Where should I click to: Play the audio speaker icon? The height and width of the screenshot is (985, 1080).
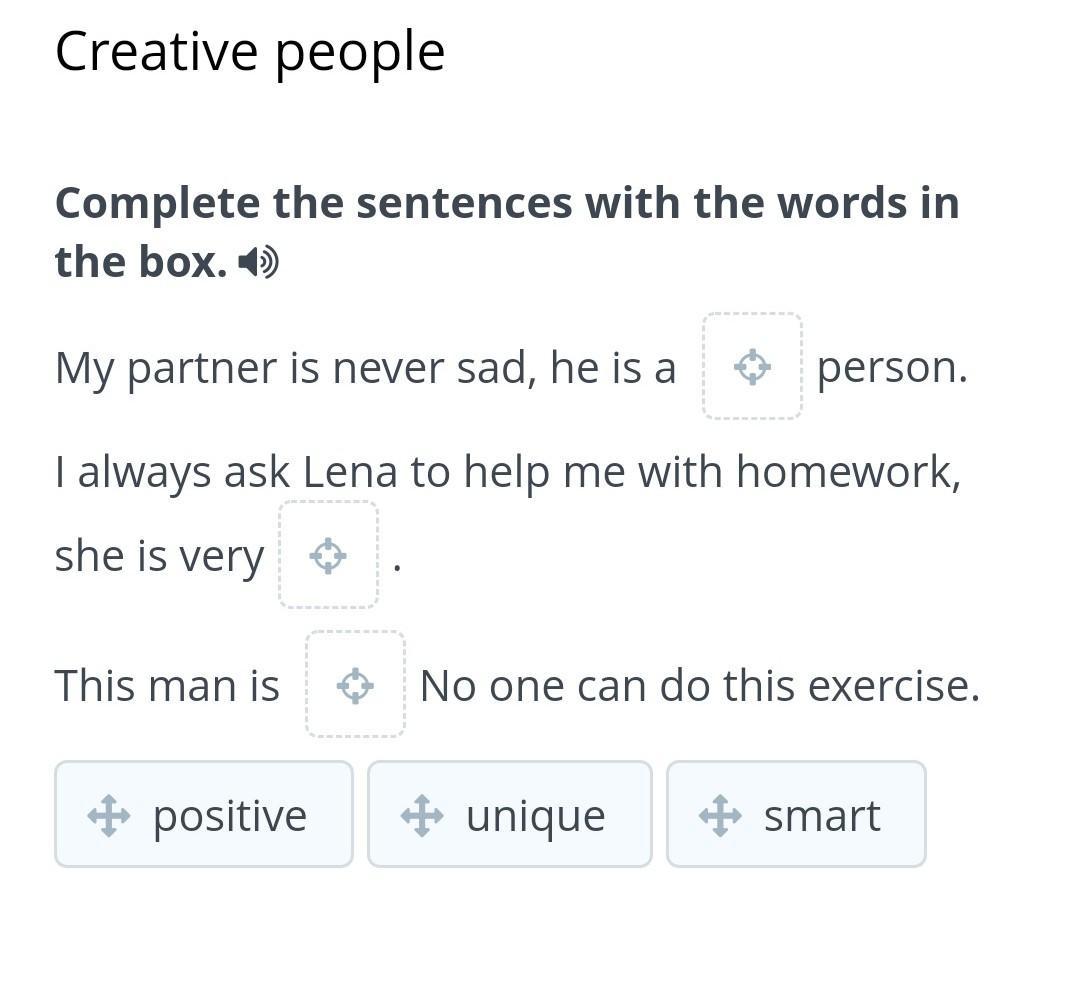tap(259, 263)
